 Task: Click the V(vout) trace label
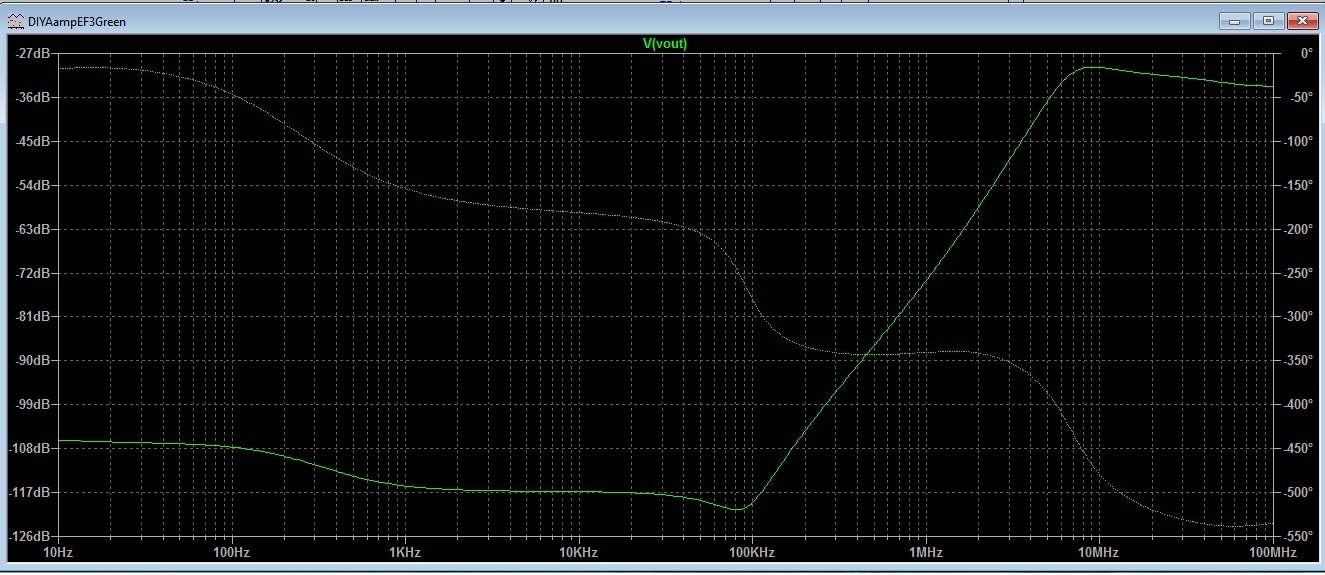[x=664, y=43]
